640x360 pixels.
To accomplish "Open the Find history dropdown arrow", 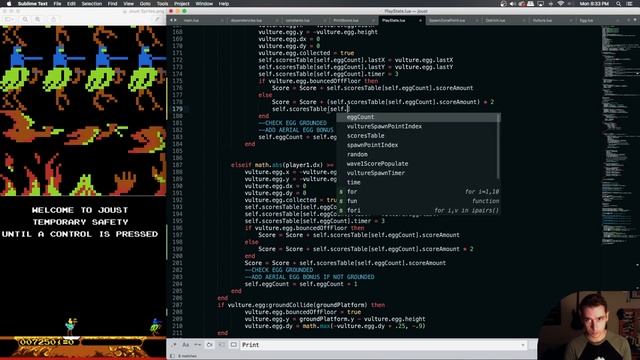I will click(x=523, y=345).
